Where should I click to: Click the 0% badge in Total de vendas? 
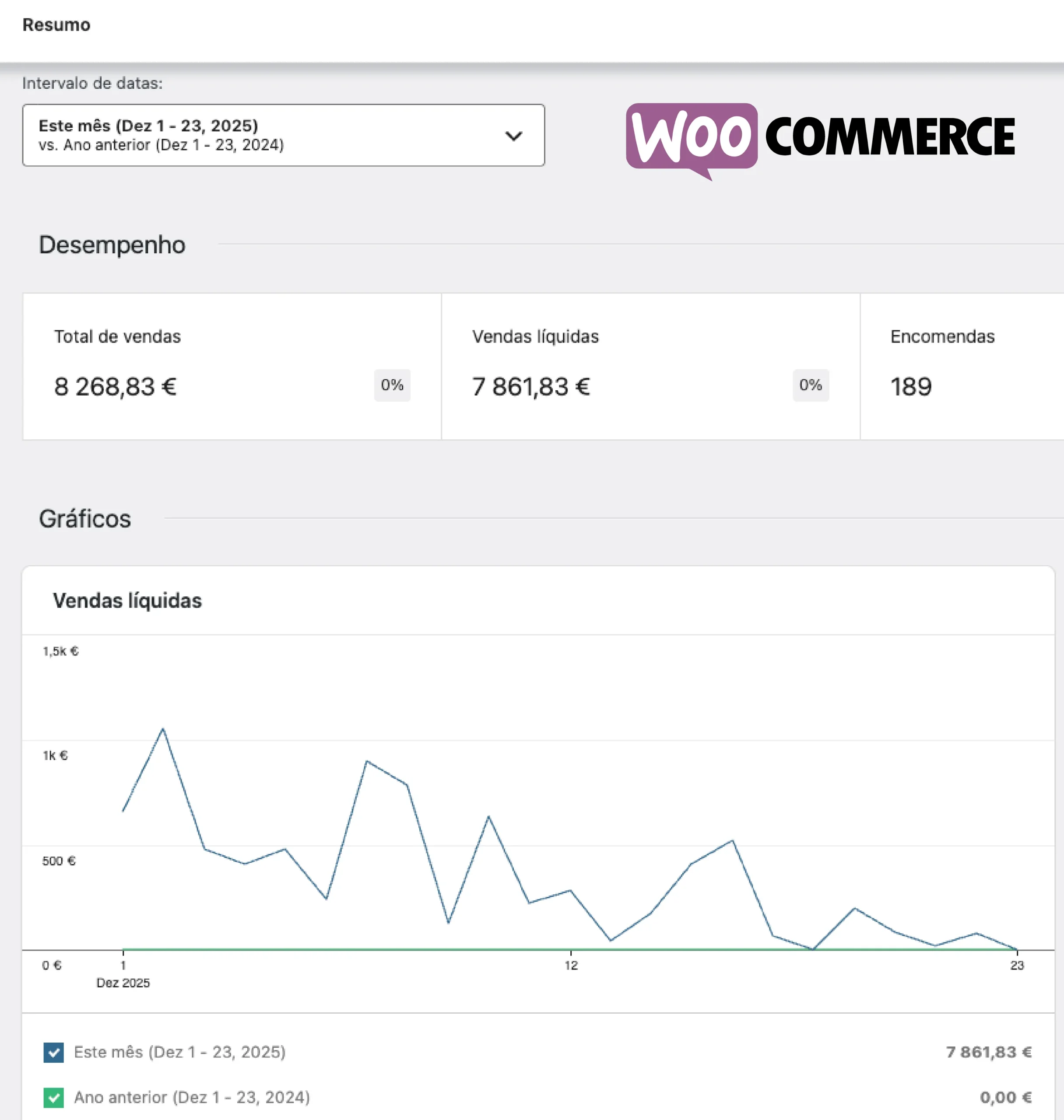pyautogui.click(x=392, y=385)
